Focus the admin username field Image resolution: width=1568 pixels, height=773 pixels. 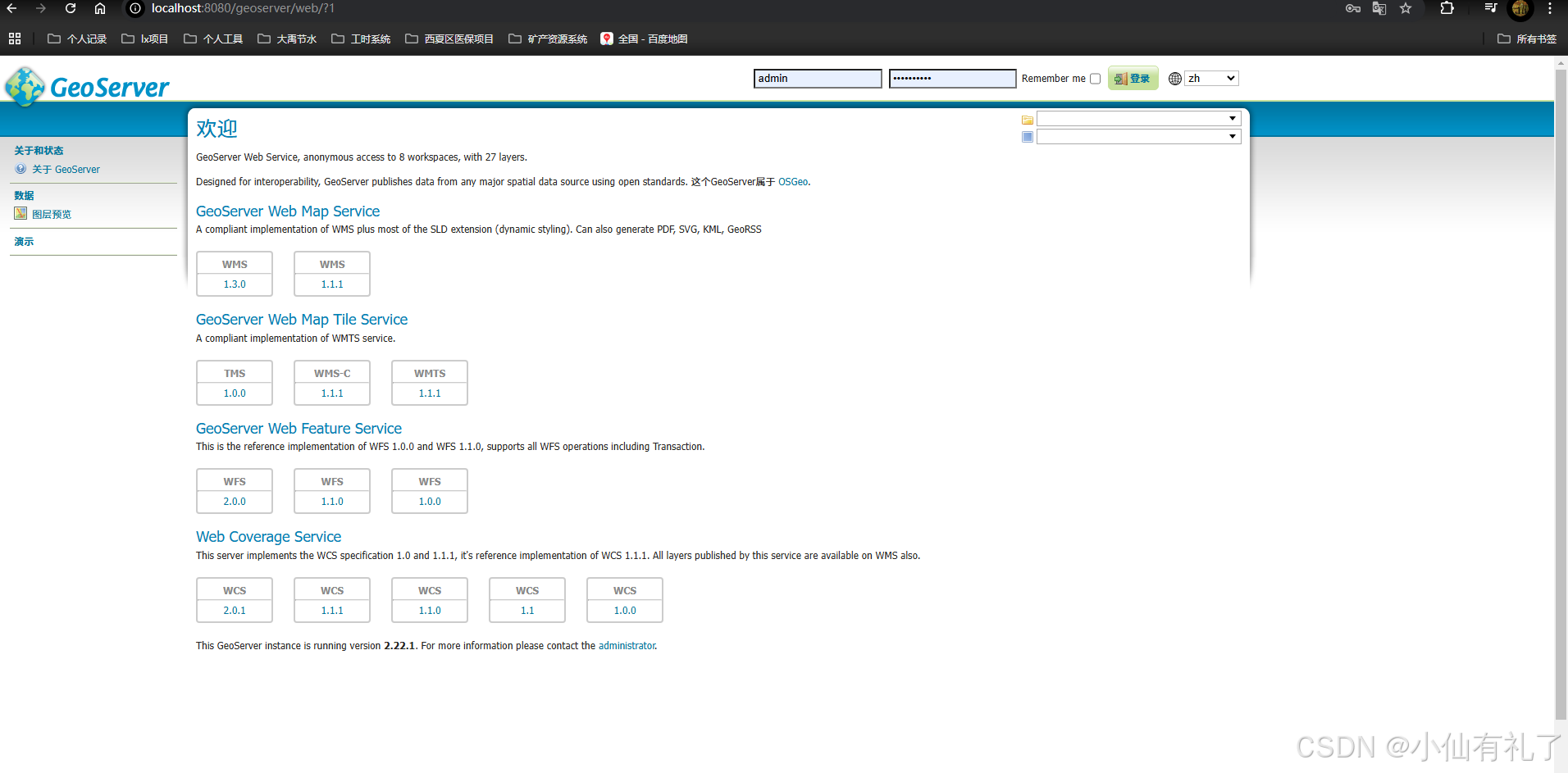point(818,79)
